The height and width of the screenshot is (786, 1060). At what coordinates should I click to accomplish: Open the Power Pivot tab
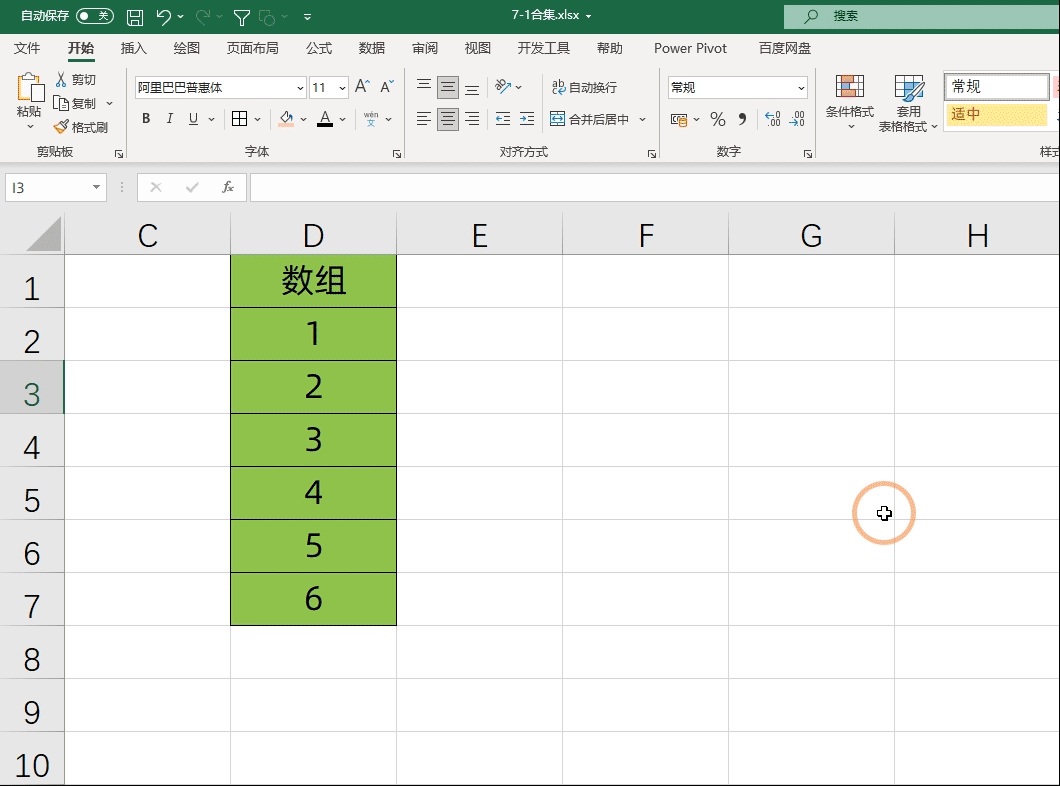tap(690, 48)
